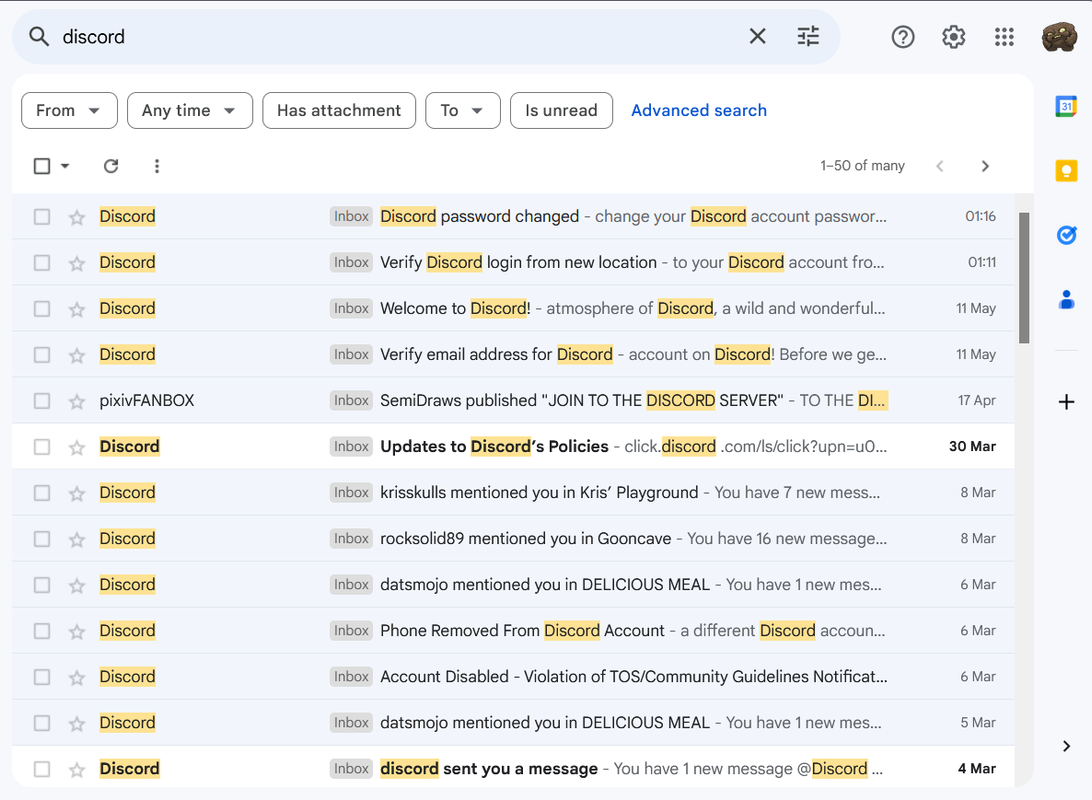The width and height of the screenshot is (1092, 800).
Task: Star the Discord password changed email
Action: click(77, 217)
